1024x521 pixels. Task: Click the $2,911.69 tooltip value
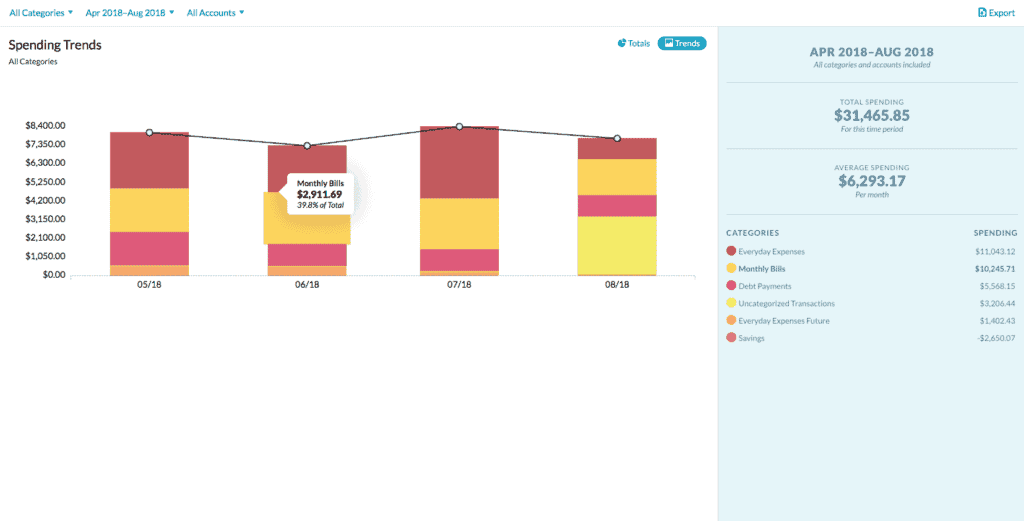coord(319,195)
